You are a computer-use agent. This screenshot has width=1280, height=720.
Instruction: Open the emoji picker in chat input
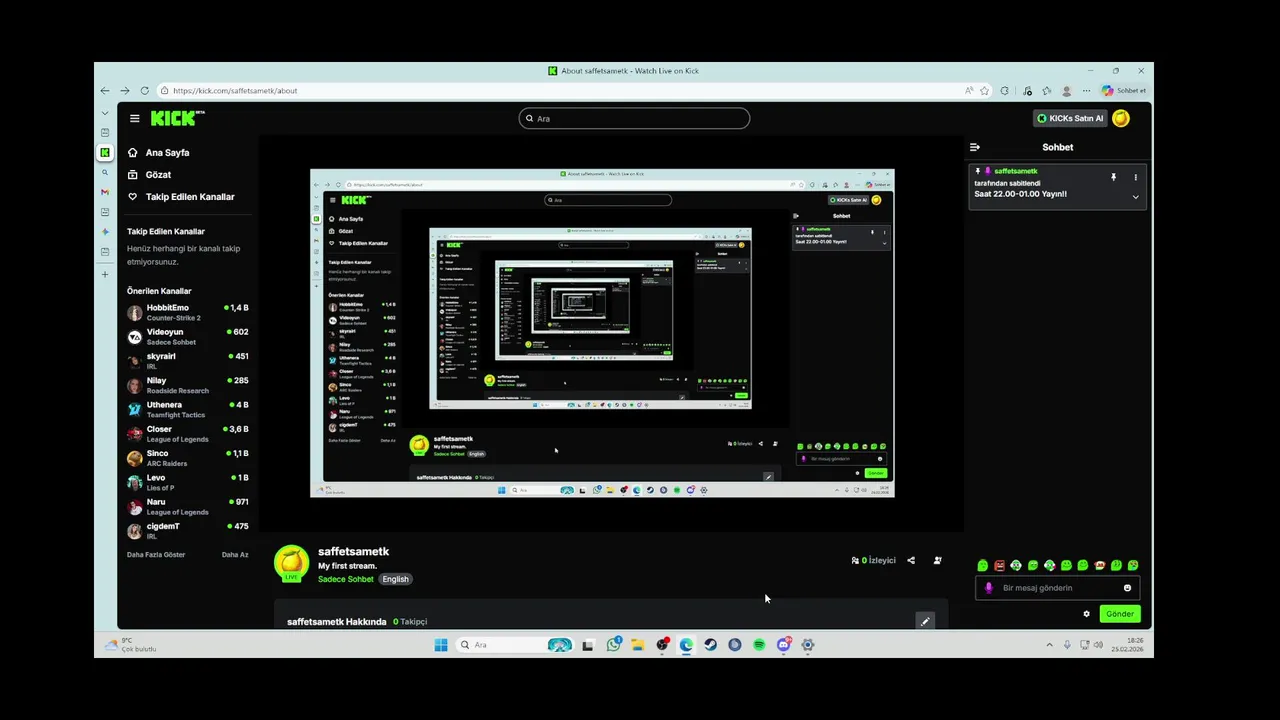(x=1127, y=588)
